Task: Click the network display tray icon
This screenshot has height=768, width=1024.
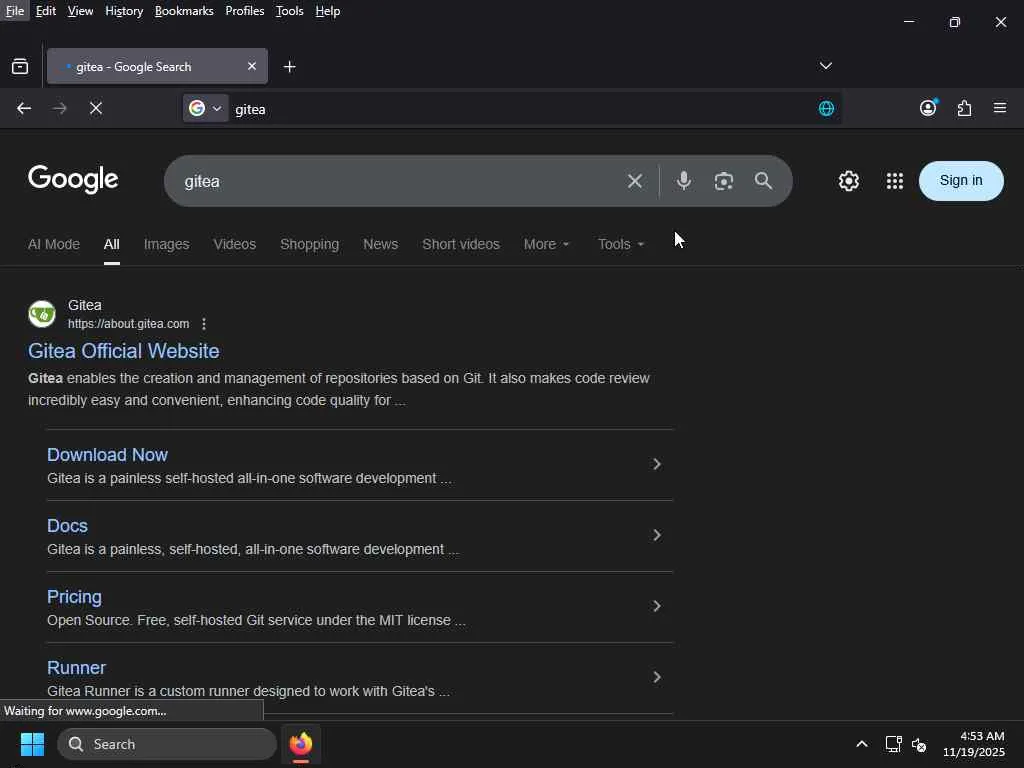Action: [893, 744]
